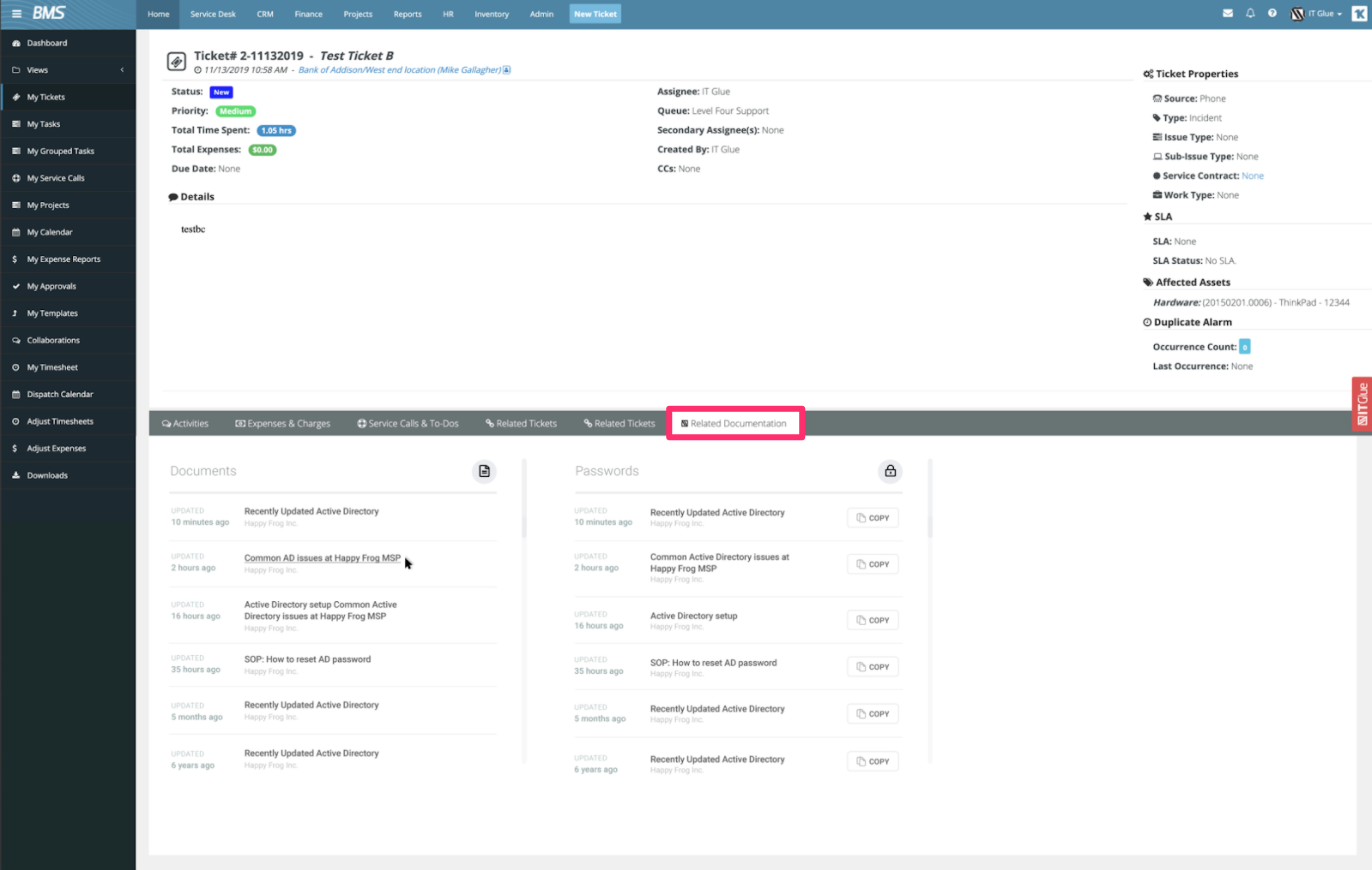
Task: Click the New Ticket button
Action: pos(595,14)
